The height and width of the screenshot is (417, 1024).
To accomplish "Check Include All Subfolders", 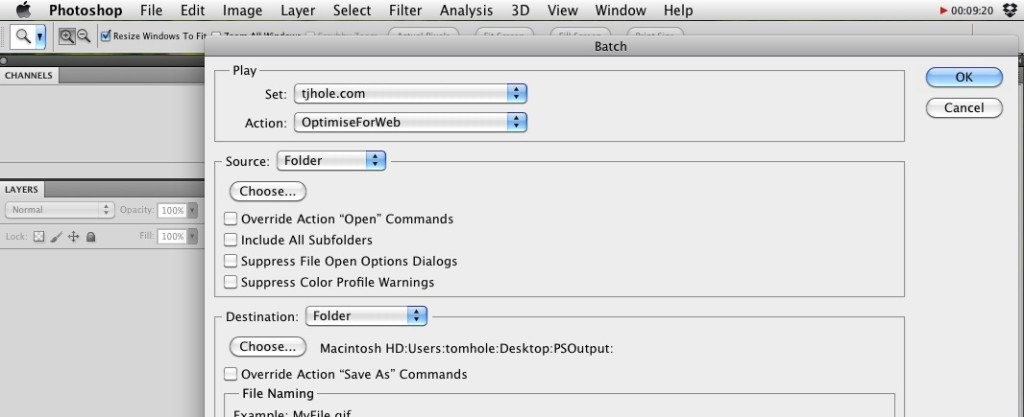I will pyautogui.click(x=231, y=240).
